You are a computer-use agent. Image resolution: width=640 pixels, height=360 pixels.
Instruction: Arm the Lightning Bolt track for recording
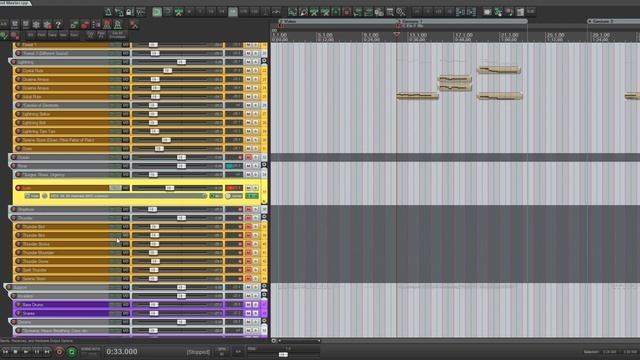coord(18,123)
